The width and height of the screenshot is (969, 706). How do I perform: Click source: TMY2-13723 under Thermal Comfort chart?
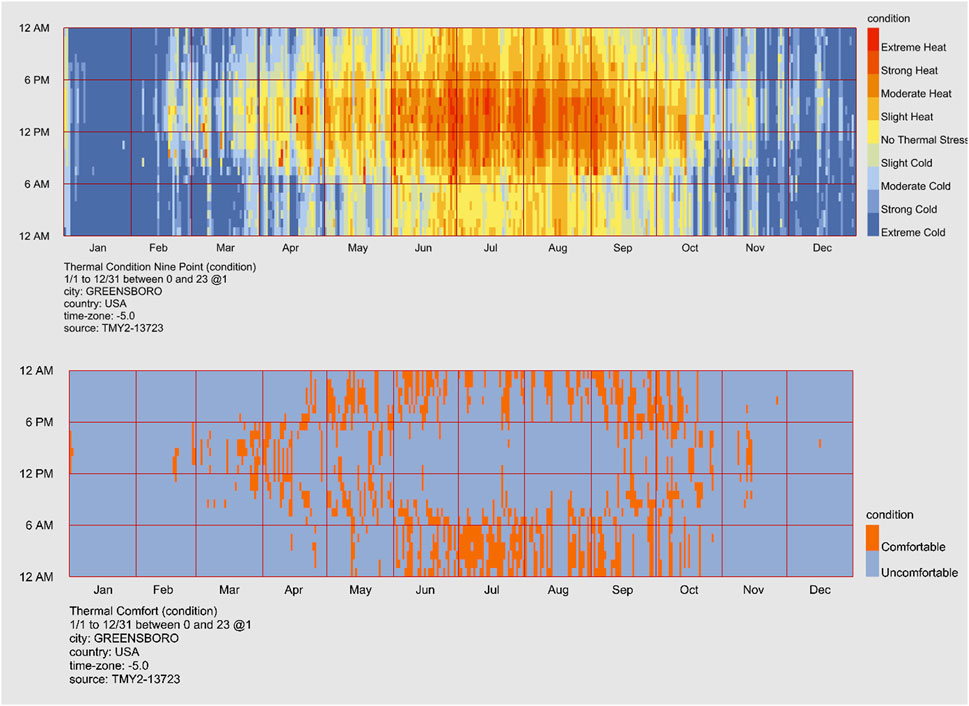125,679
